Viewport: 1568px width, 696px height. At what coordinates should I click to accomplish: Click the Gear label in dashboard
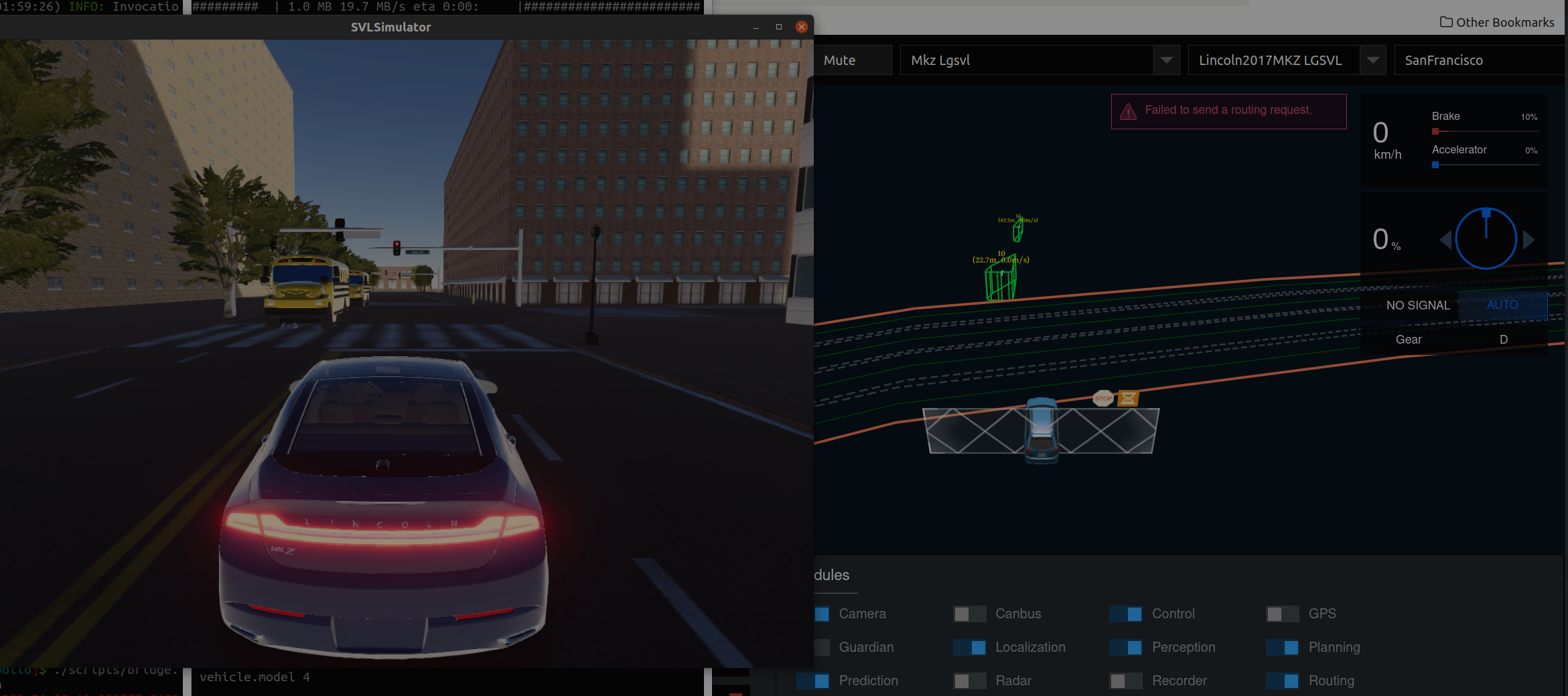(1409, 340)
